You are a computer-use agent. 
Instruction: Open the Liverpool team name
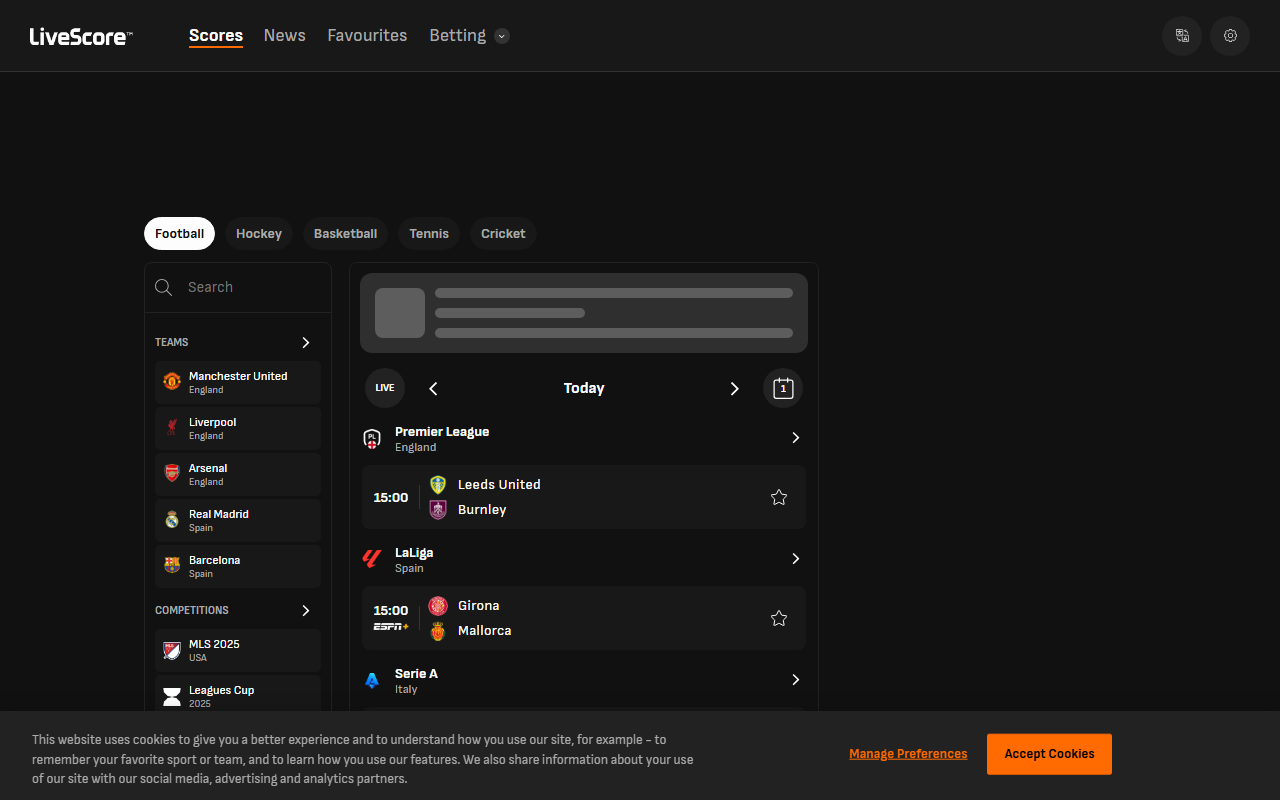click(x=212, y=422)
